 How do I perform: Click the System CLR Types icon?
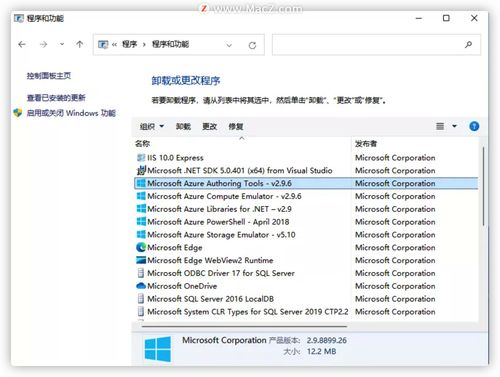point(141,312)
